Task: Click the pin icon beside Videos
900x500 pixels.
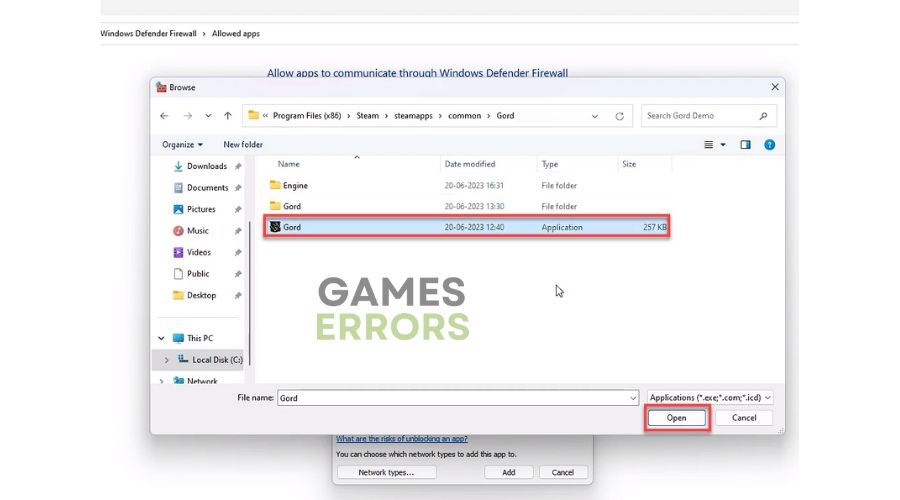Action: tap(238, 253)
